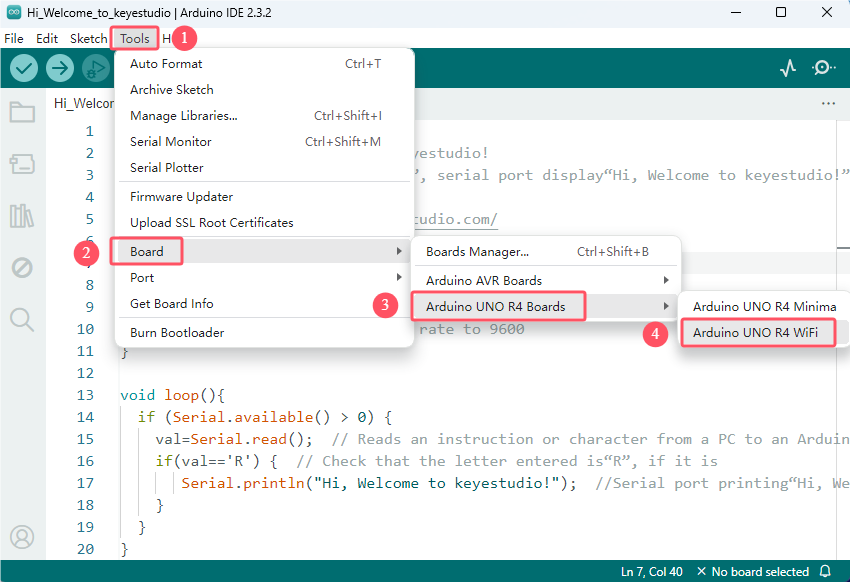Choose Burn Bootloader menu item
The height and width of the screenshot is (583, 852).
264,333
